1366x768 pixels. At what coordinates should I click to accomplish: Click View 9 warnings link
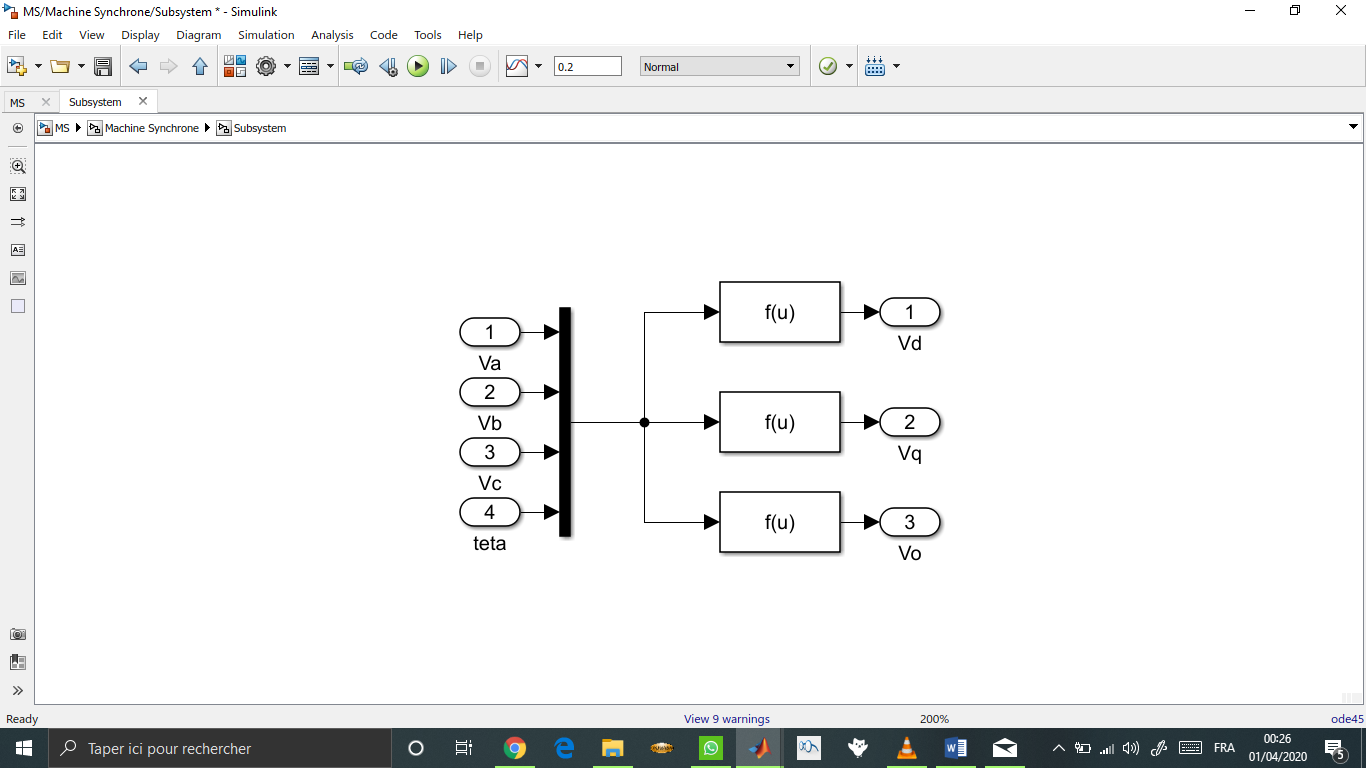tap(727, 718)
